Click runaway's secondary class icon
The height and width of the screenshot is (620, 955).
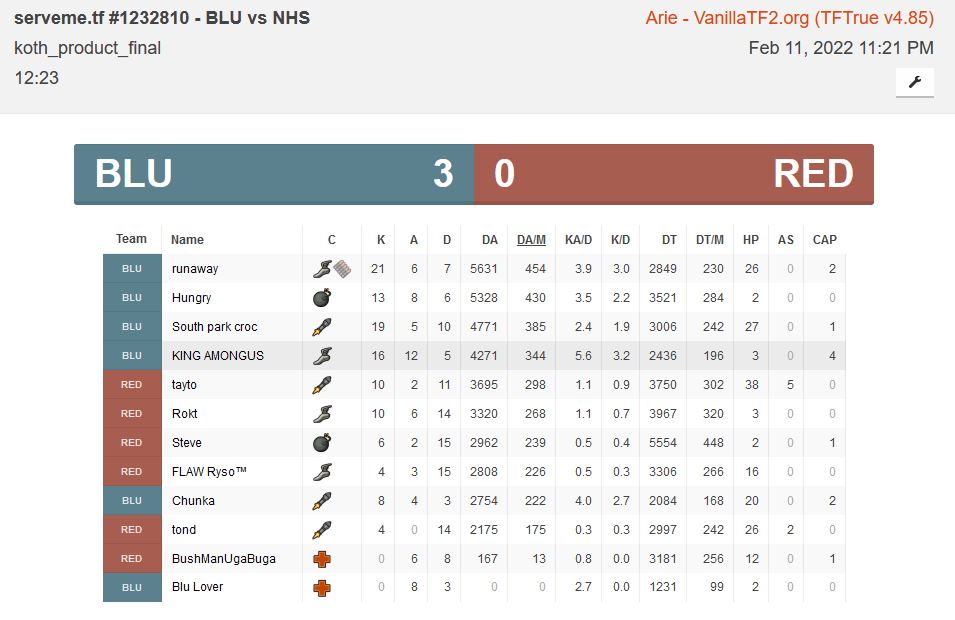(x=342, y=269)
